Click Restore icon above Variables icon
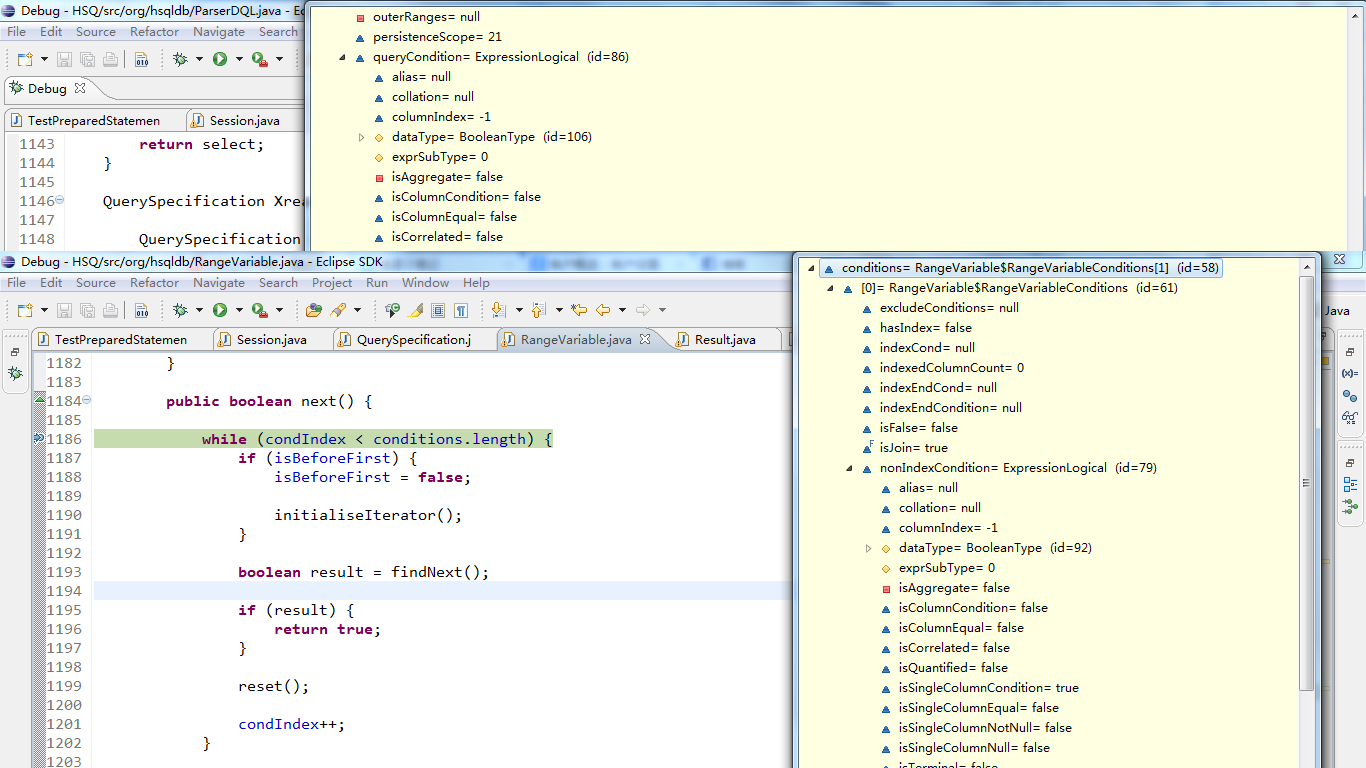The image size is (1366, 768). tap(1349, 352)
